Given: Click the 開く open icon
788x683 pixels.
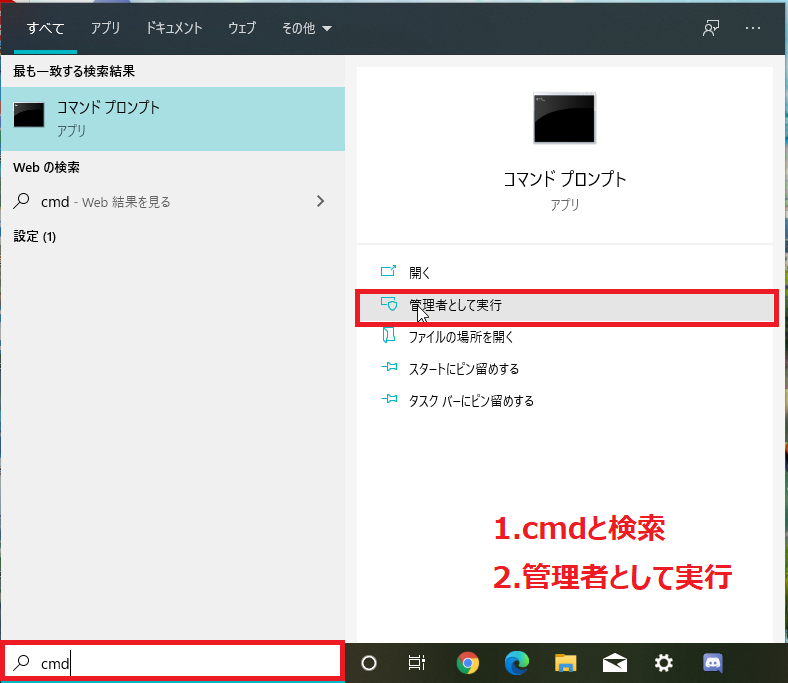Looking at the screenshot, I should pos(388,271).
